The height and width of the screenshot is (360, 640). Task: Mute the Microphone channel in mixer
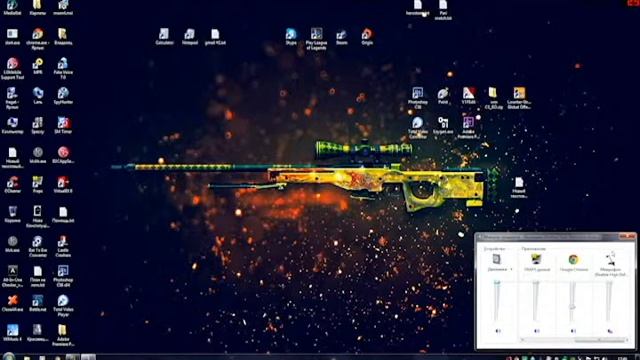610,331
